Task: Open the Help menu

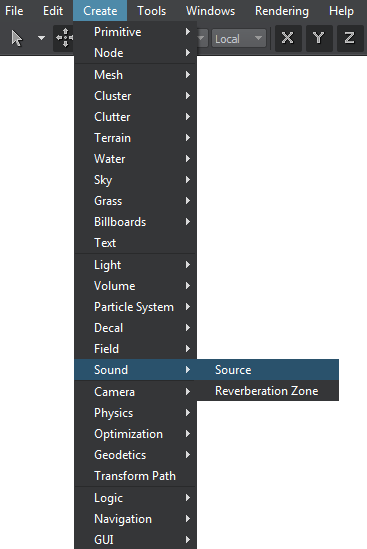Action: (x=341, y=11)
